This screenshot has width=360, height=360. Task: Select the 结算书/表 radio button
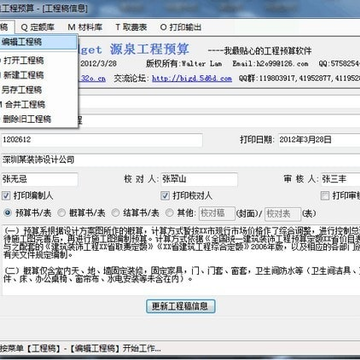(x=115, y=213)
